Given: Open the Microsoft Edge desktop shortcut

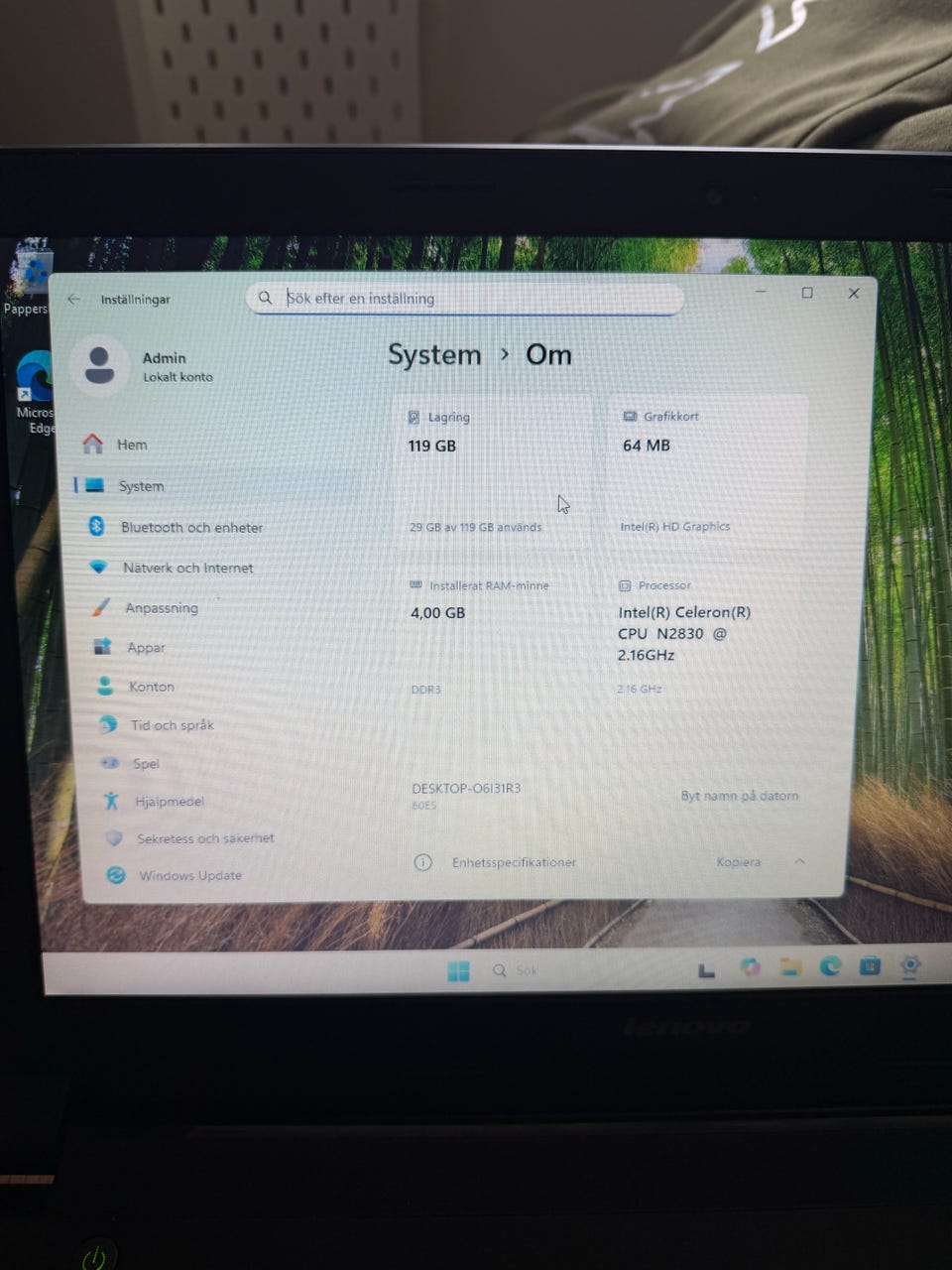Looking at the screenshot, I should 36,393.
